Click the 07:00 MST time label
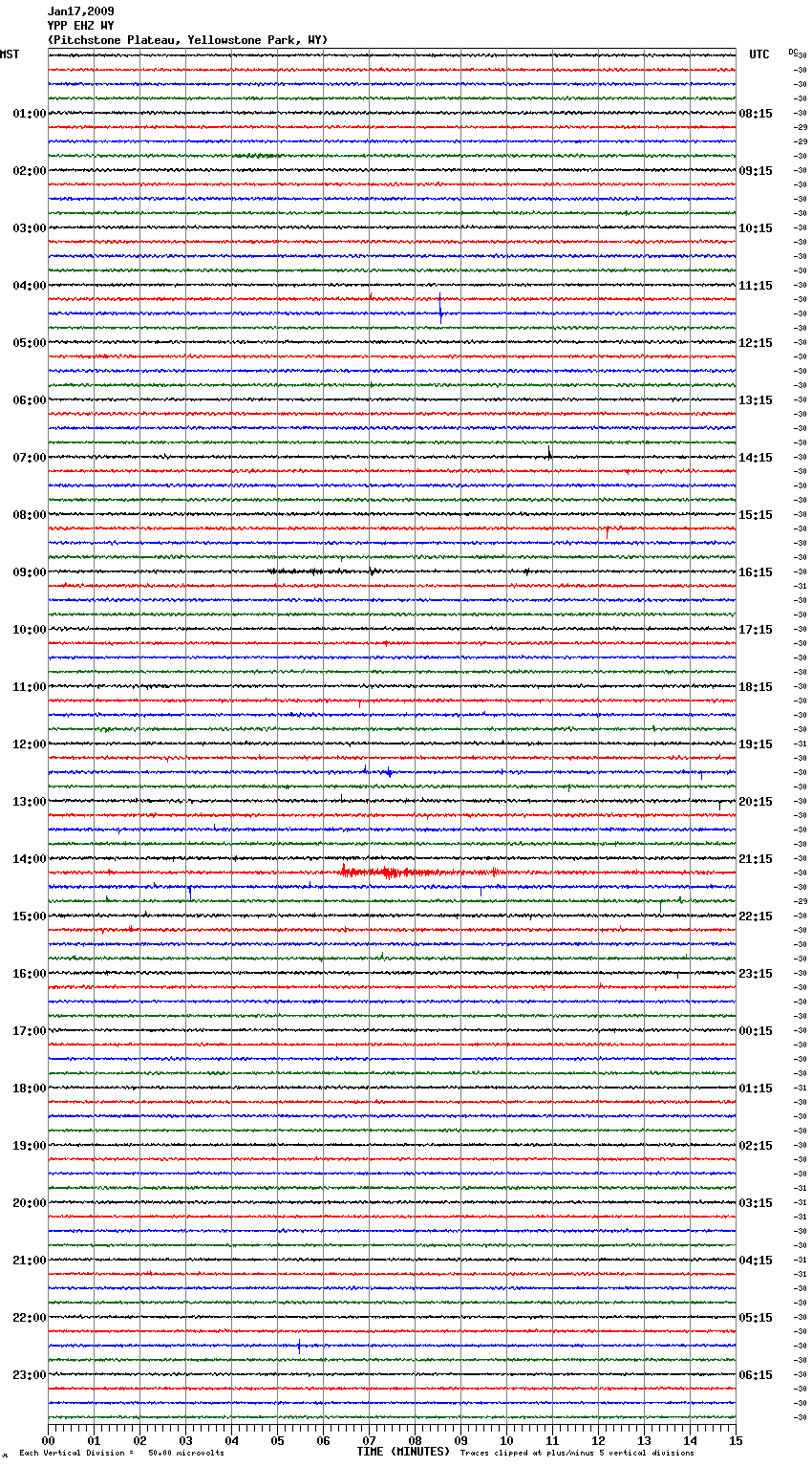The image size is (812, 1466). click(x=30, y=458)
